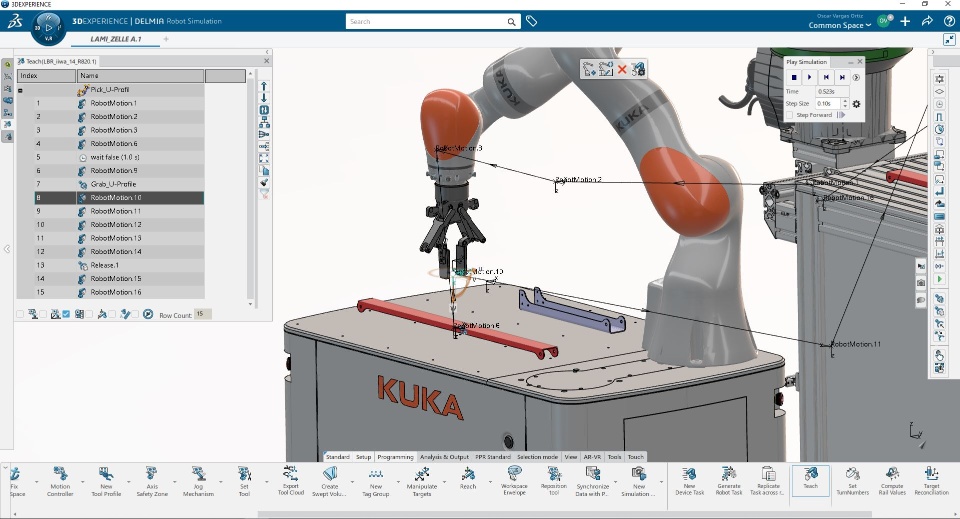Screen dimensions: 960x519
Task: Open the Workspace Envelope tool
Action: coord(514,481)
